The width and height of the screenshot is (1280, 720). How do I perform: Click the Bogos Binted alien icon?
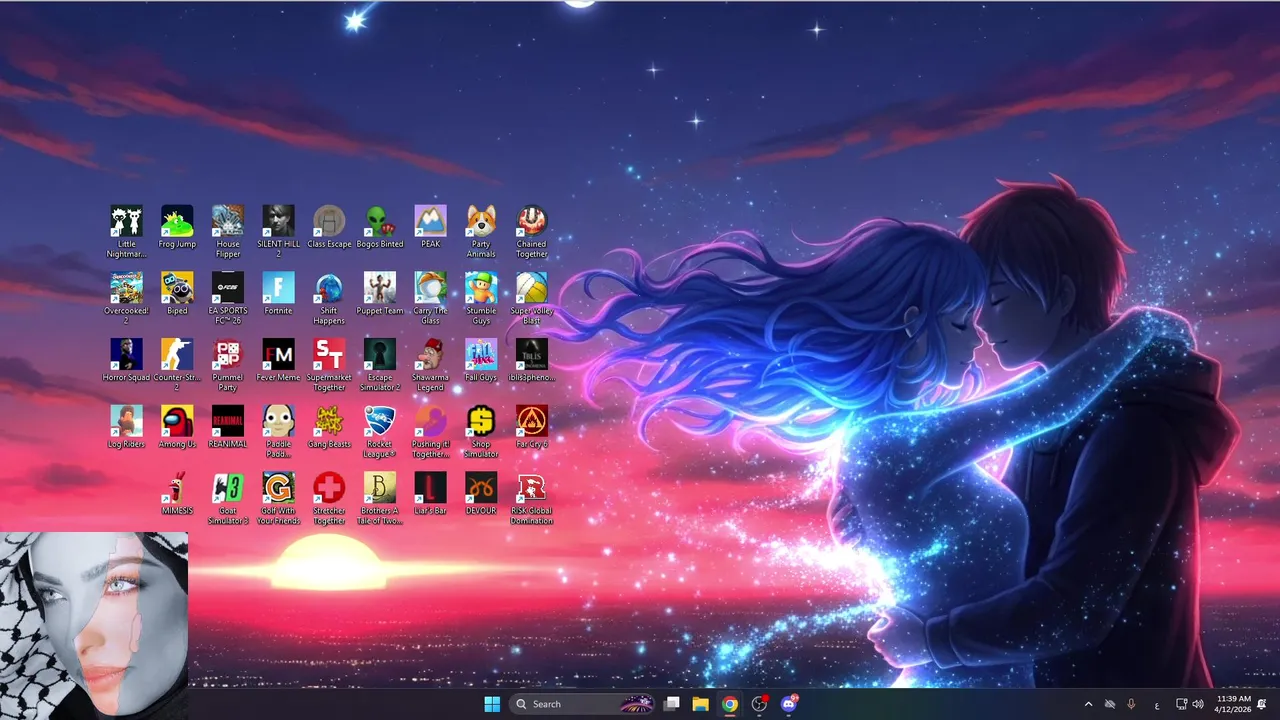(380, 226)
